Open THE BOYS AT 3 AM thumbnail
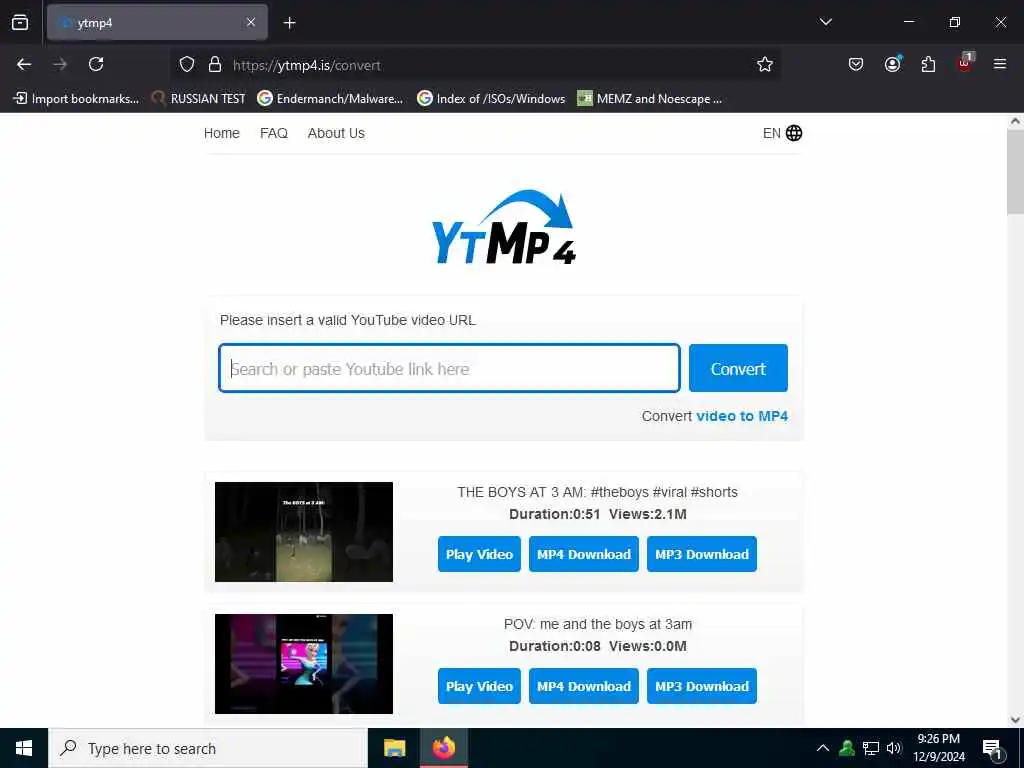The image size is (1024, 768). coord(304,532)
